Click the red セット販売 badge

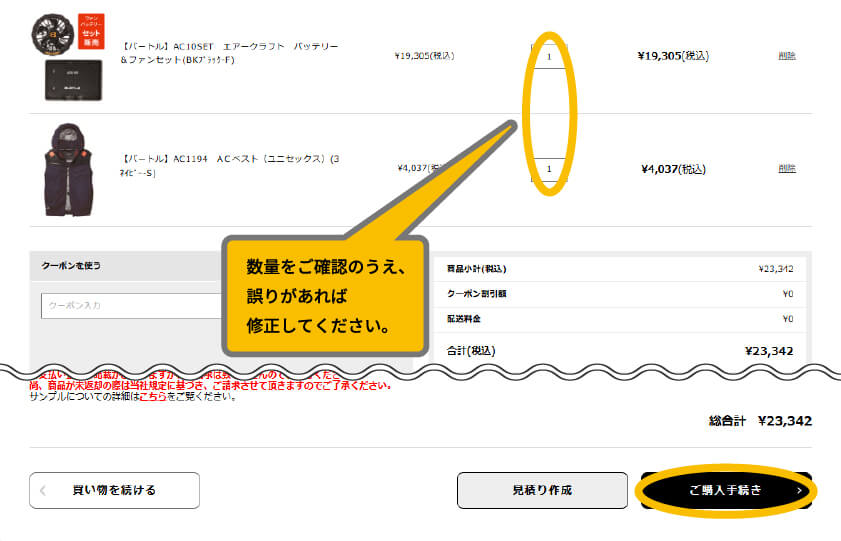90,30
